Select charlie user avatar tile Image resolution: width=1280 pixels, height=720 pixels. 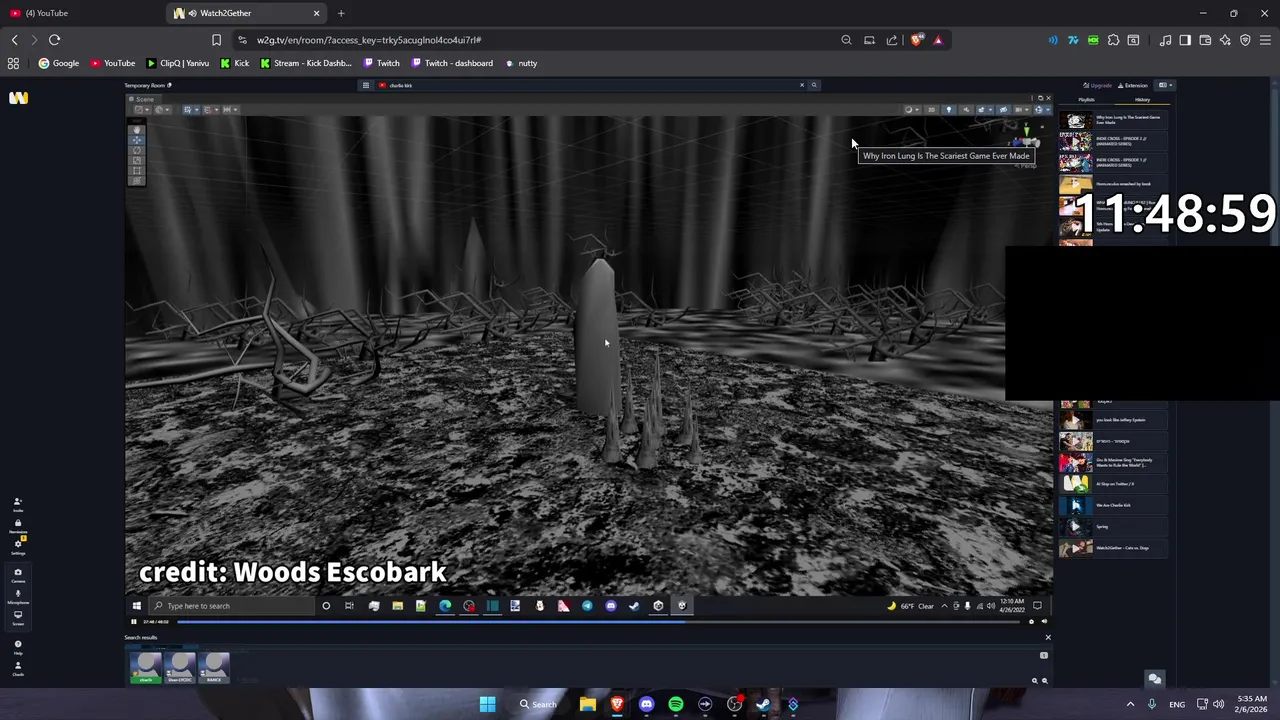click(146, 667)
